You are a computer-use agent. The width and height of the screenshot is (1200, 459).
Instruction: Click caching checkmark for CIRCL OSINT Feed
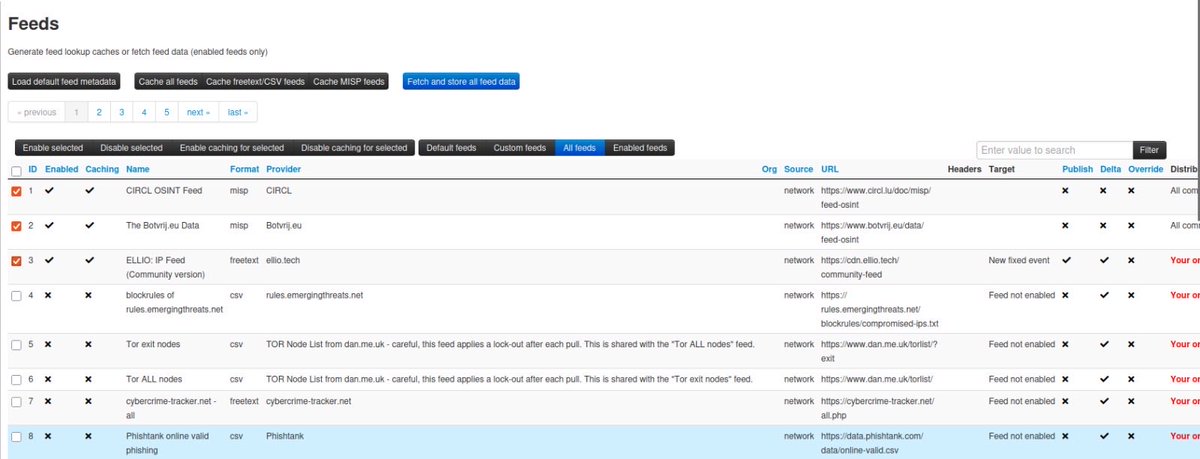pyautogui.click(x=90, y=190)
